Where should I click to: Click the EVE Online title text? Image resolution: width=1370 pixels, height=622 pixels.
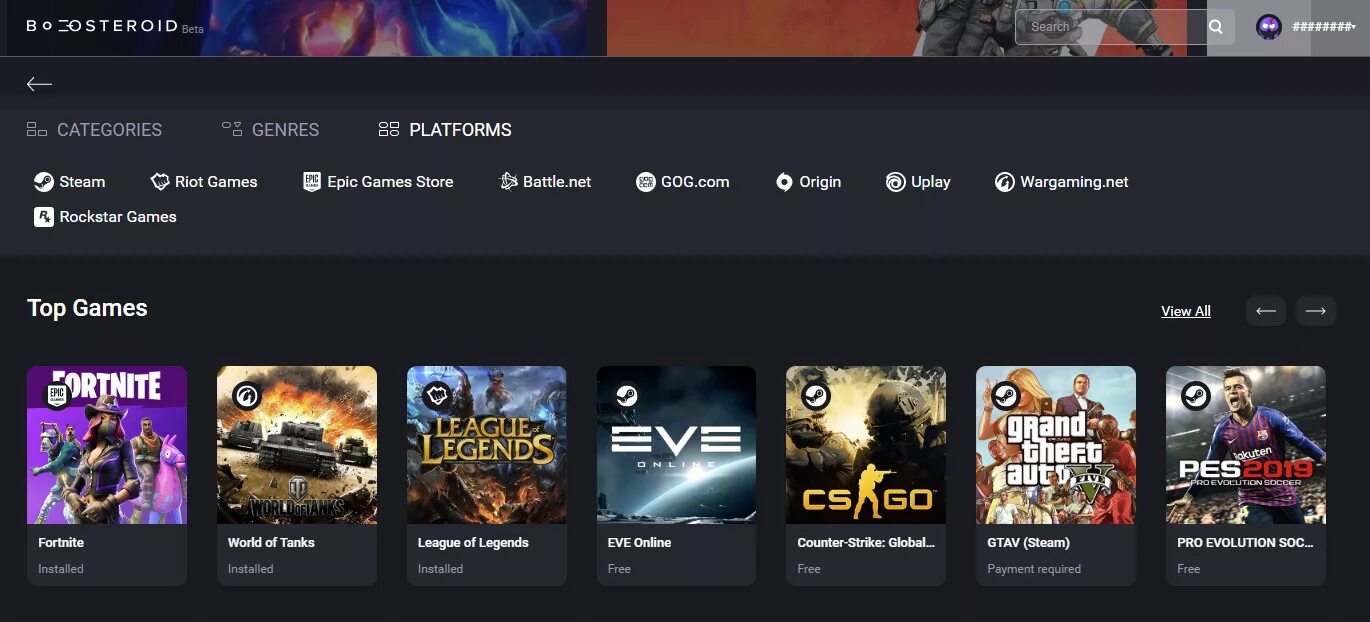(x=639, y=543)
